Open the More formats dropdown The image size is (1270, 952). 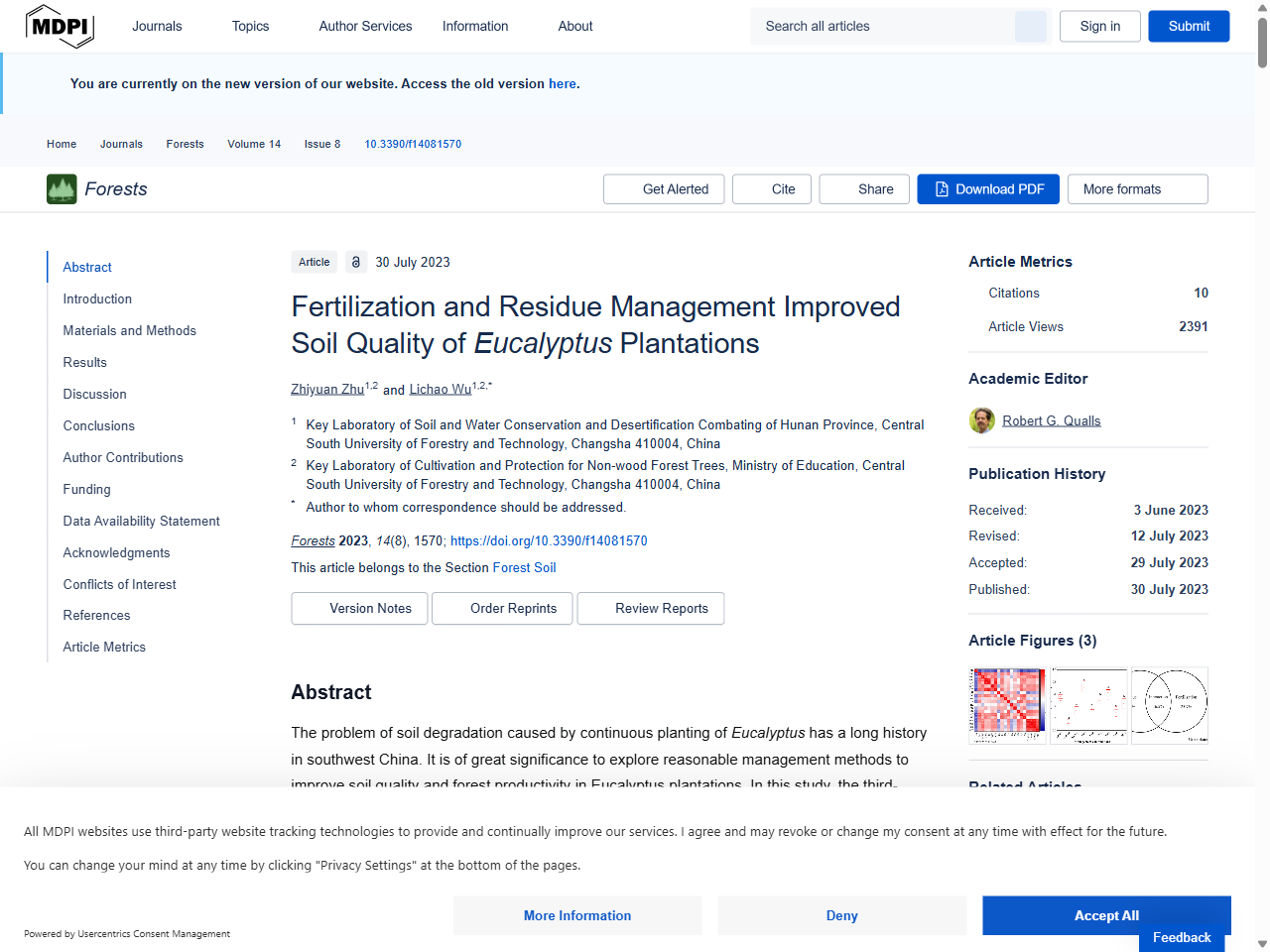click(x=1137, y=189)
